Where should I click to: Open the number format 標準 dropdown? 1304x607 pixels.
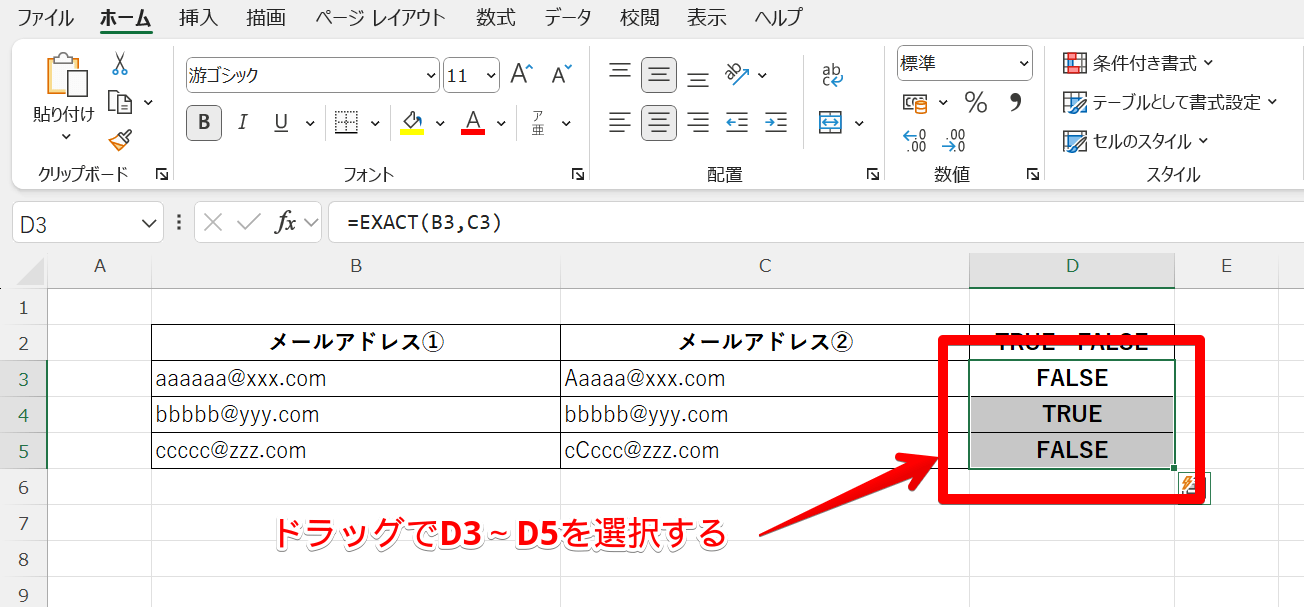tap(1024, 63)
